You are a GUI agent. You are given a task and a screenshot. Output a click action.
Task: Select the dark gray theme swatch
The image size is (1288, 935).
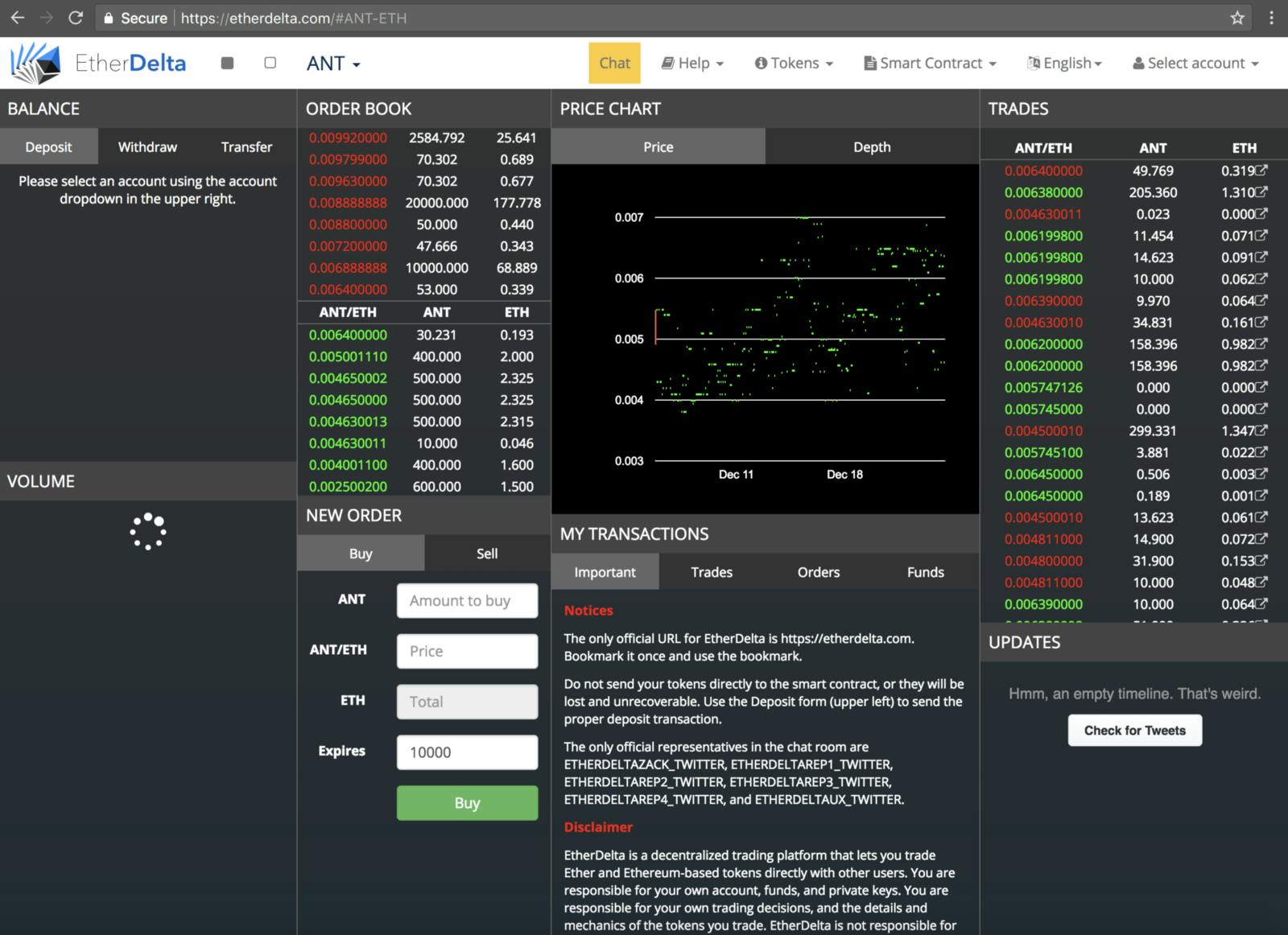click(227, 62)
